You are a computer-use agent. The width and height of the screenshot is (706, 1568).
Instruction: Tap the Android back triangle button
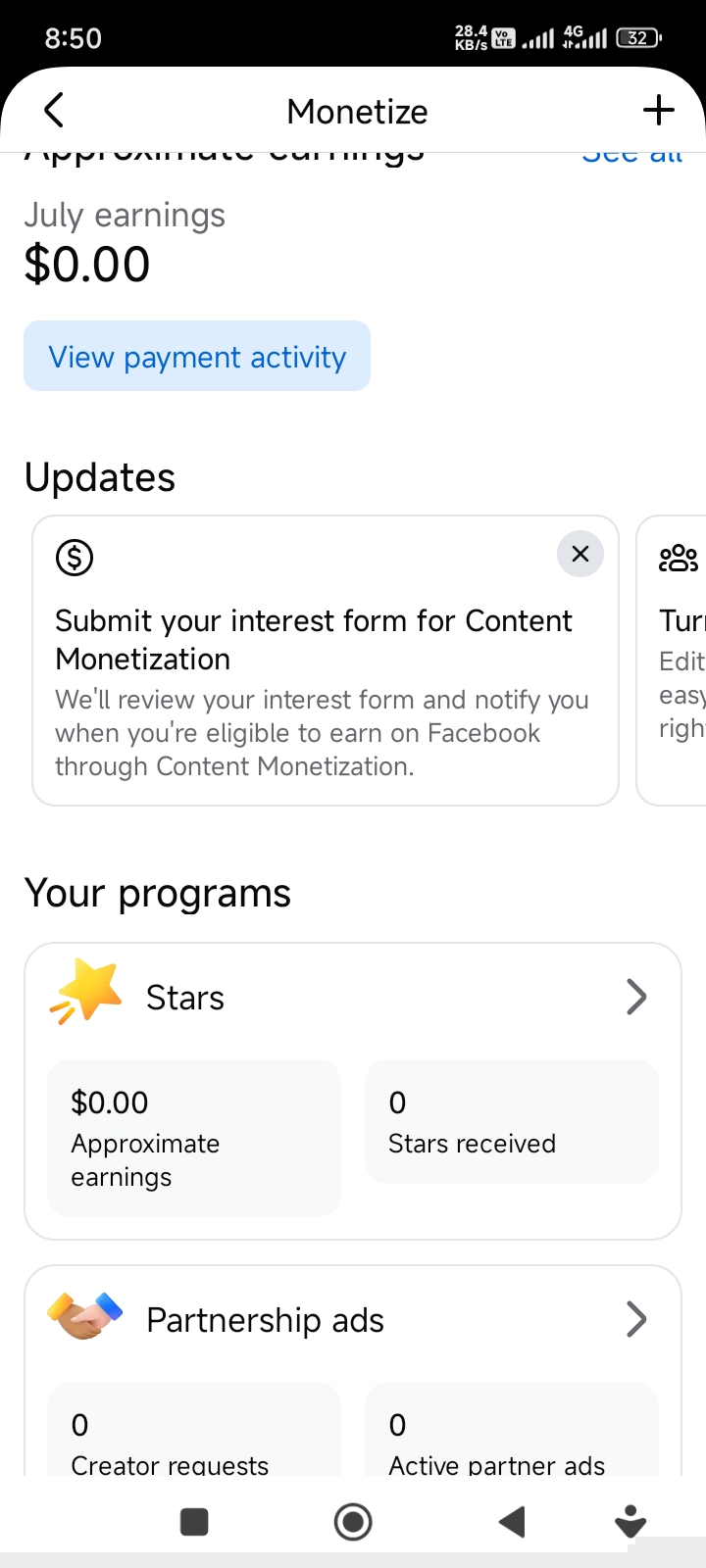pyautogui.click(x=512, y=1522)
